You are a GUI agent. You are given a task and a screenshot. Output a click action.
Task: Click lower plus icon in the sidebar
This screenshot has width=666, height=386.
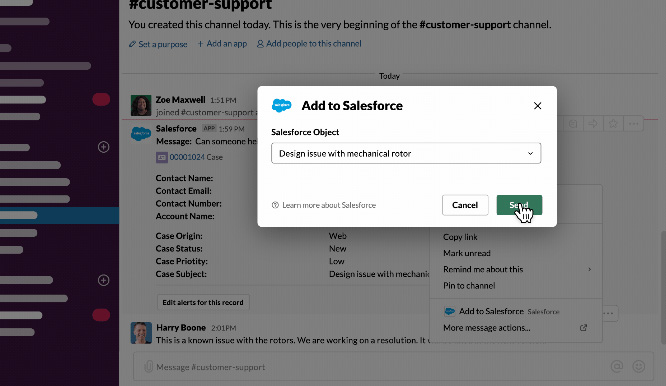104,280
